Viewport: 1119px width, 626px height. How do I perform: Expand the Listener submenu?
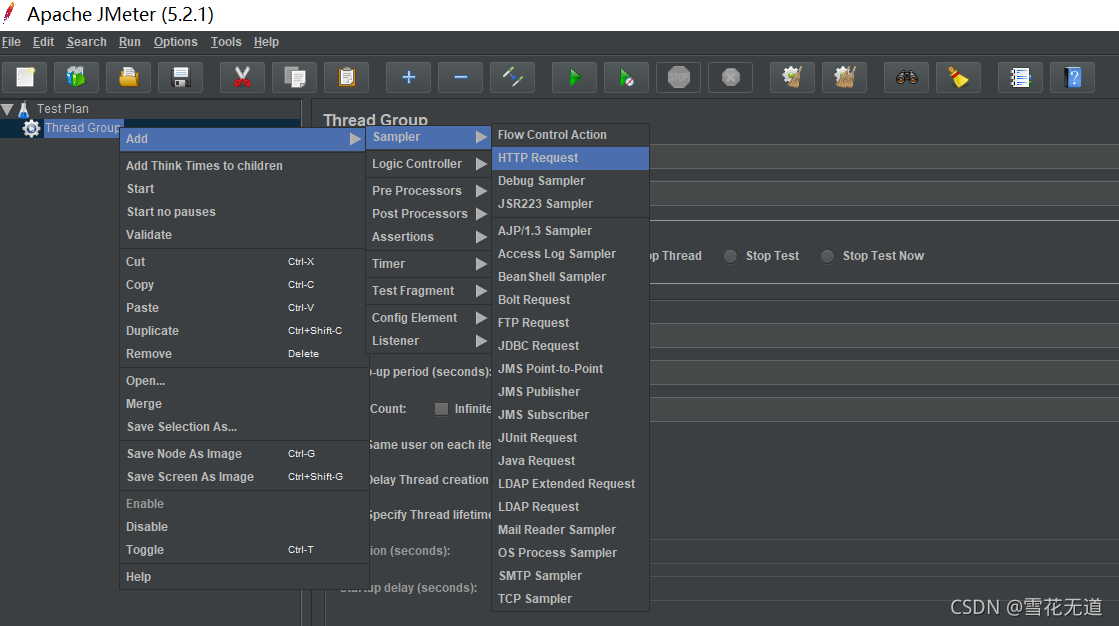pyautogui.click(x=428, y=341)
